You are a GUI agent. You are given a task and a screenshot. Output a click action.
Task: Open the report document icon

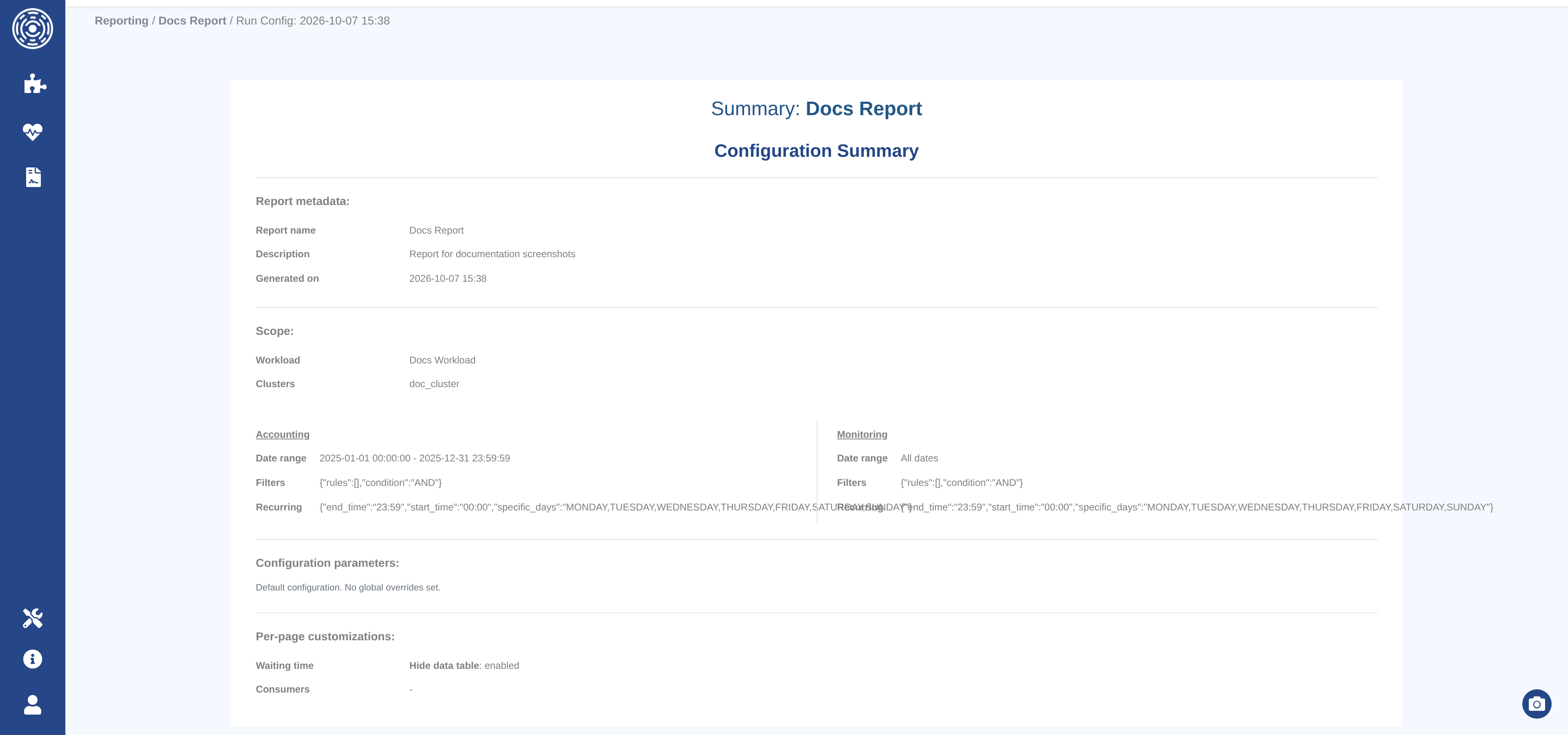33,177
